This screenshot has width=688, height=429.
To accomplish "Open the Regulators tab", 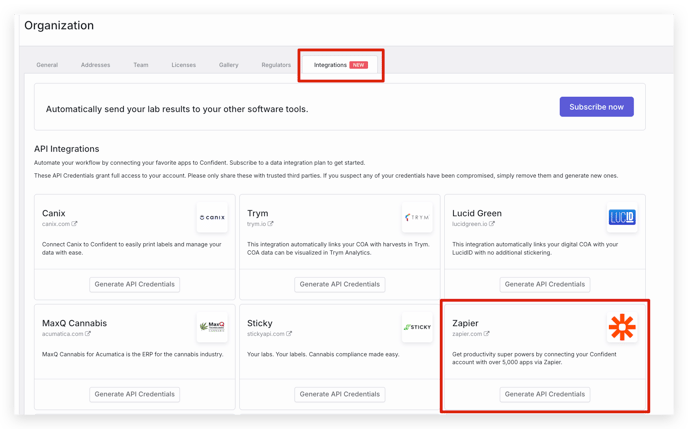I will (x=276, y=65).
